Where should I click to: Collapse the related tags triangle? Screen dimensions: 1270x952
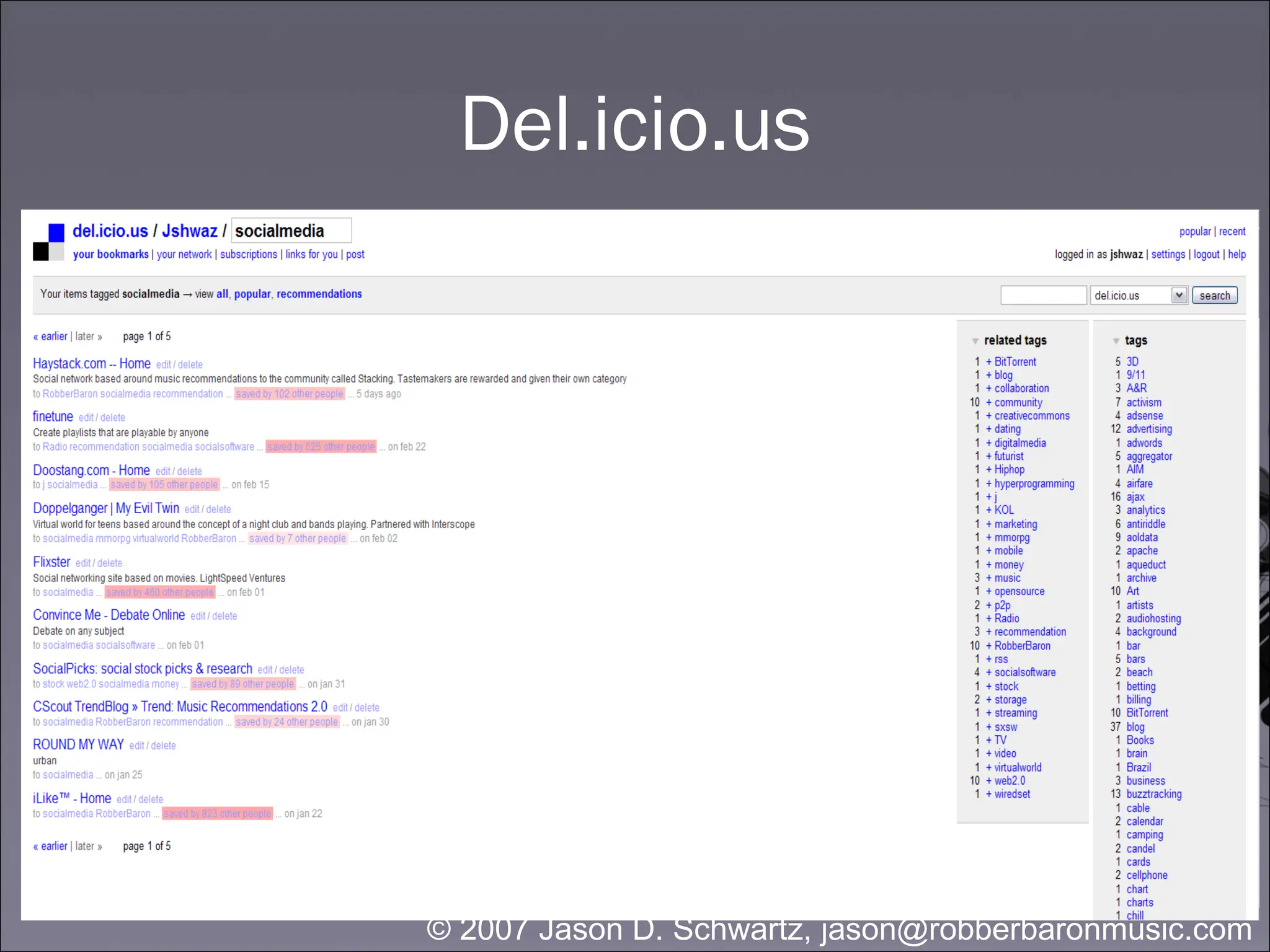(975, 341)
